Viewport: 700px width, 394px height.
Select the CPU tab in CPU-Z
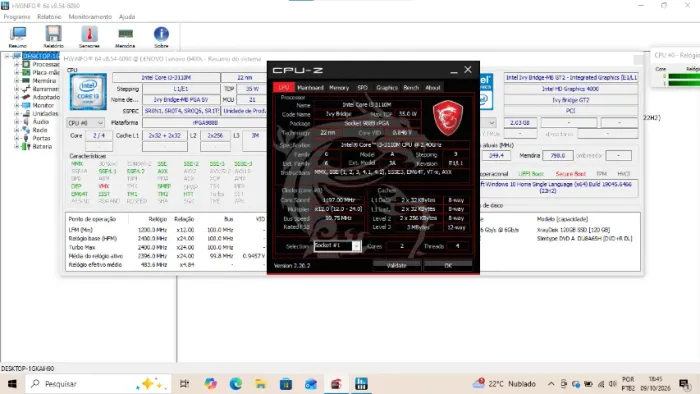[284, 87]
